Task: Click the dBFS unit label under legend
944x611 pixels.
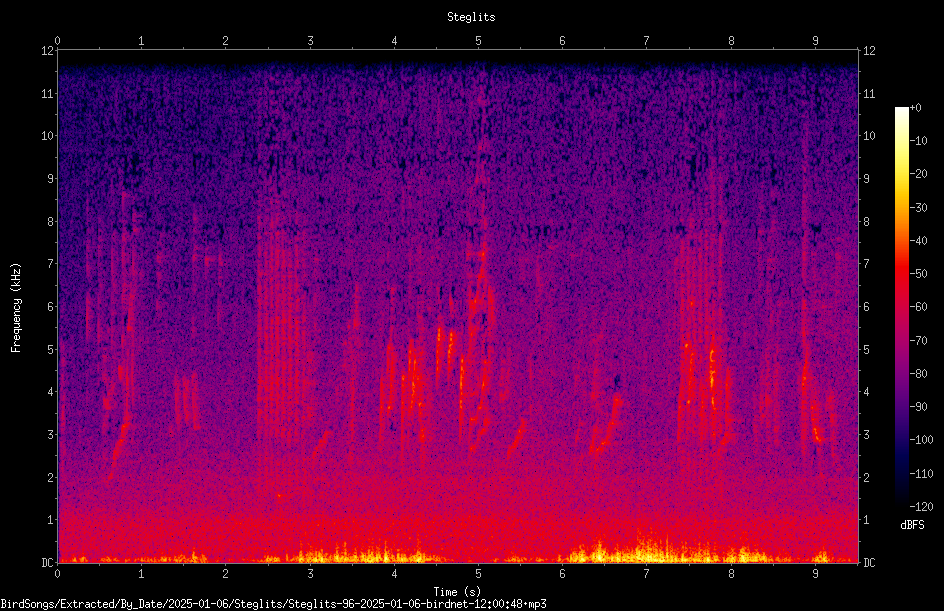Action: tap(912, 525)
